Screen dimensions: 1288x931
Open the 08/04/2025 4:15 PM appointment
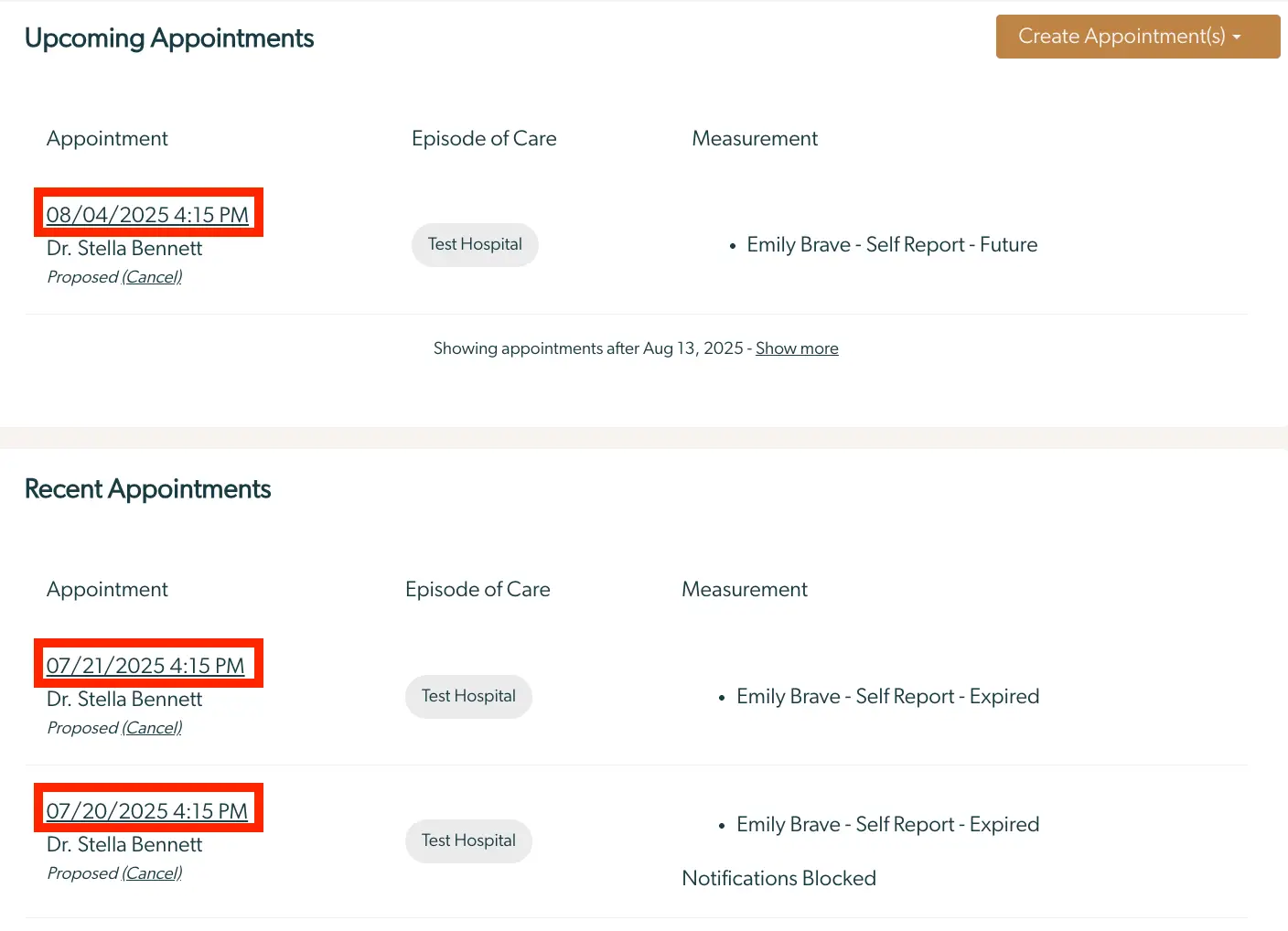147,215
